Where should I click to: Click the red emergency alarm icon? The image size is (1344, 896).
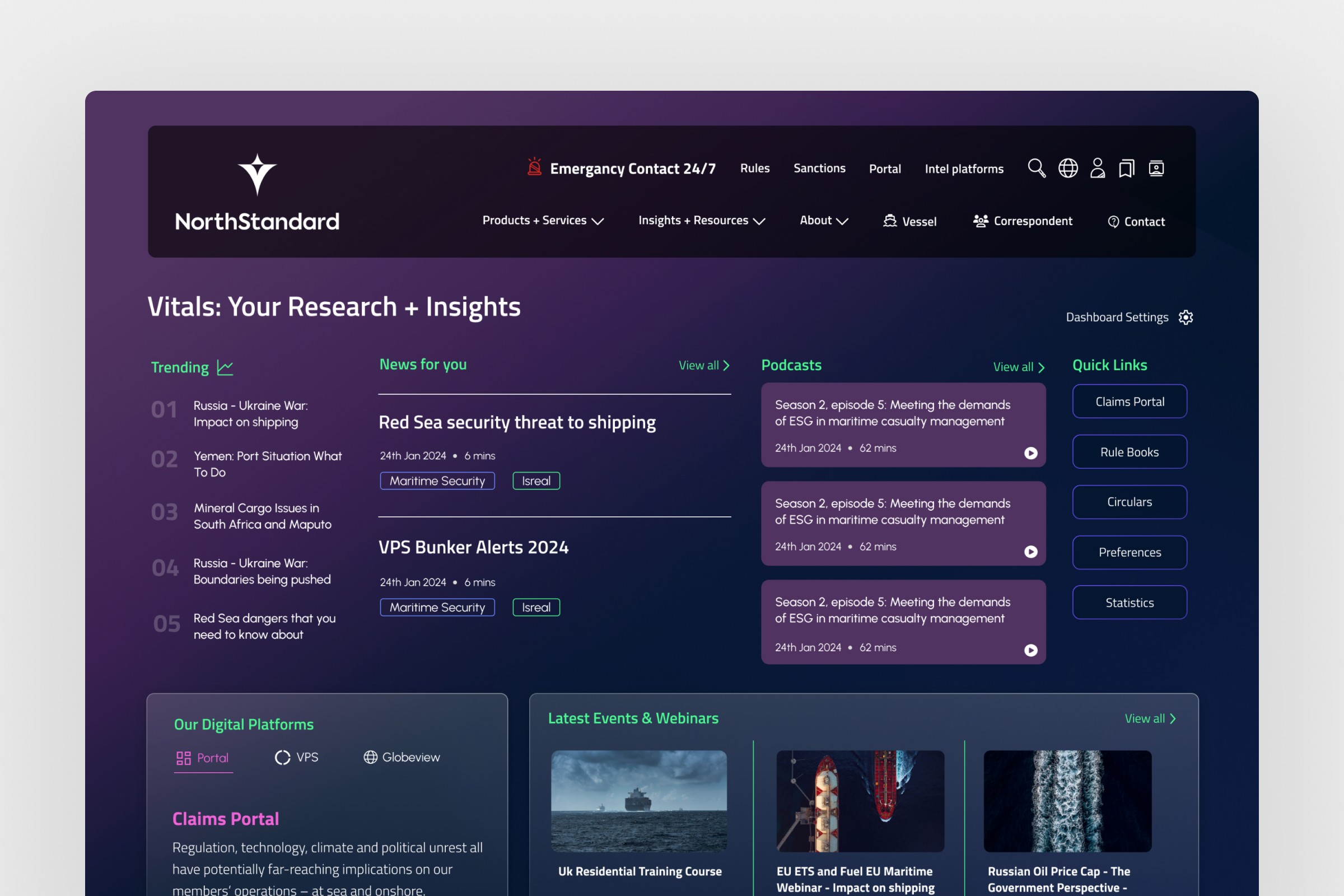(x=534, y=167)
